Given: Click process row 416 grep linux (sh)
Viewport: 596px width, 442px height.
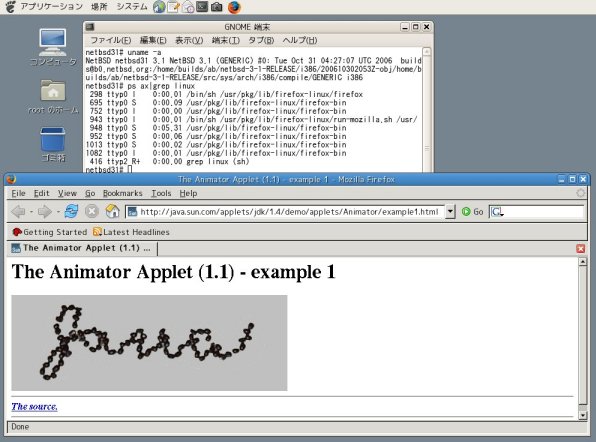Looking at the screenshot, I should click(x=169, y=161).
